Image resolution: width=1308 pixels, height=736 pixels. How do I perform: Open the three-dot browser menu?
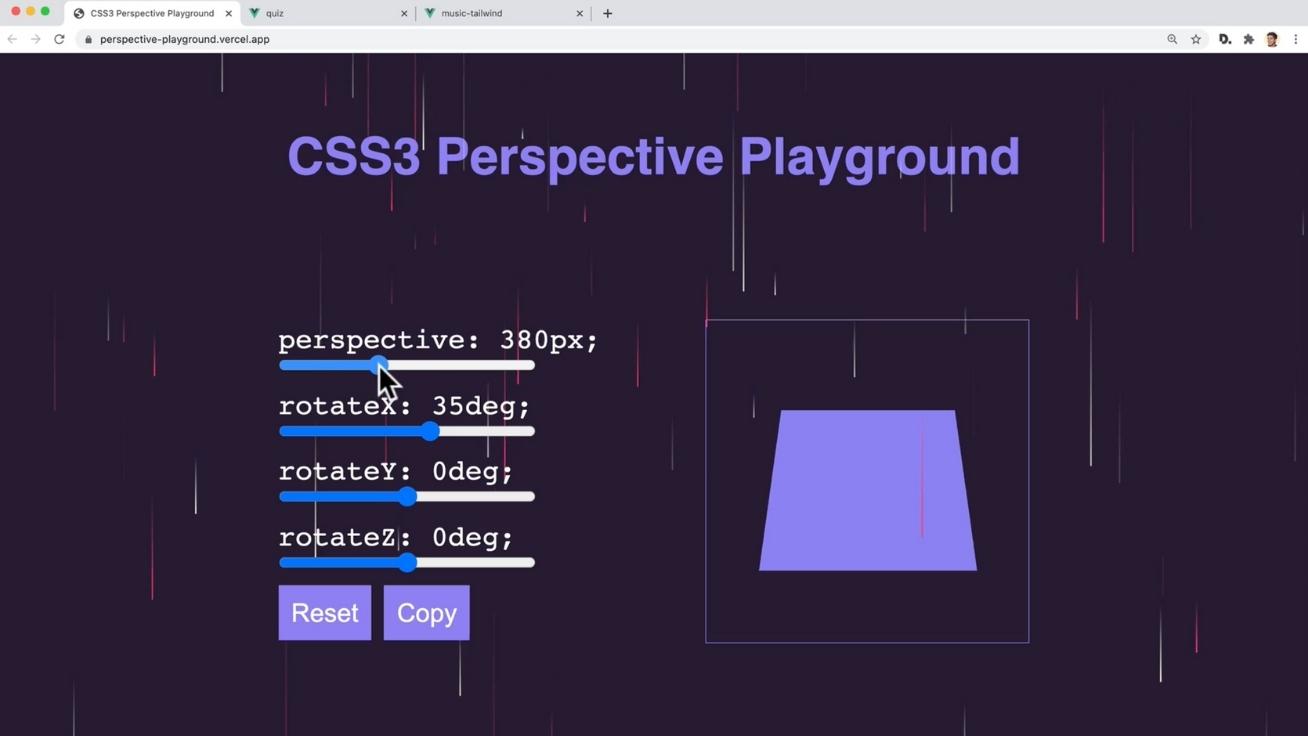1296,39
